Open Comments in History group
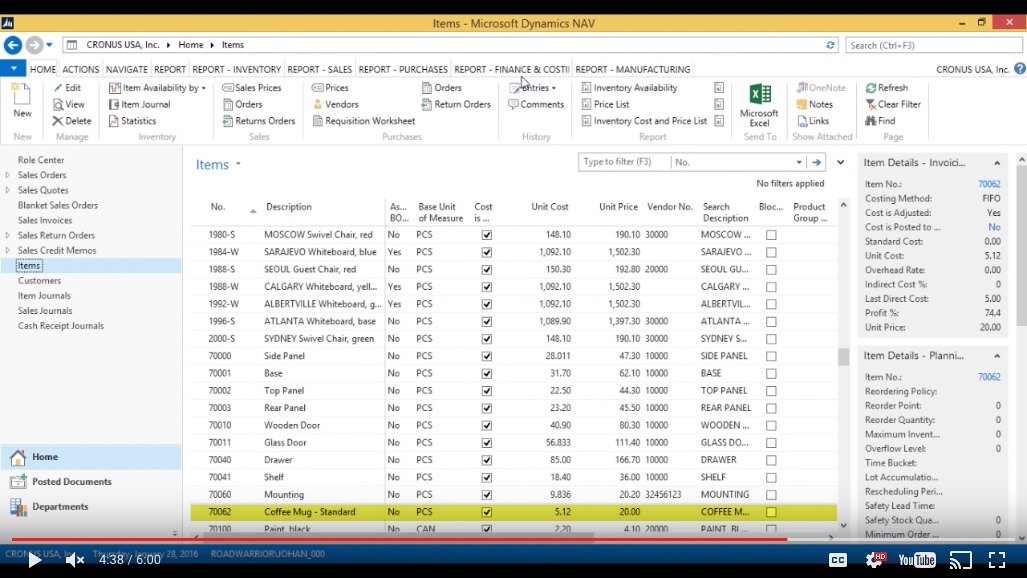Image resolution: width=1027 pixels, height=578 pixels. click(x=536, y=104)
